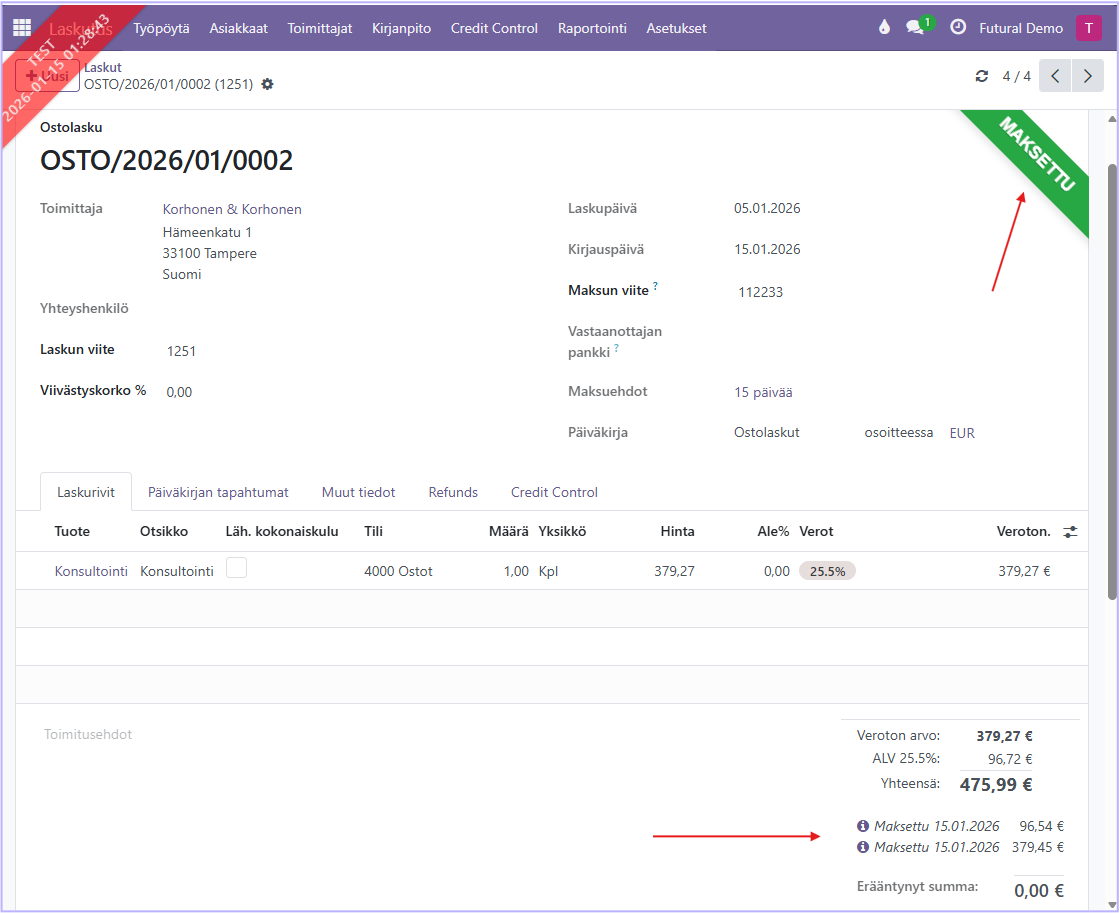Switch to the Credit Control tab
The image size is (1120, 913).
coord(554,492)
